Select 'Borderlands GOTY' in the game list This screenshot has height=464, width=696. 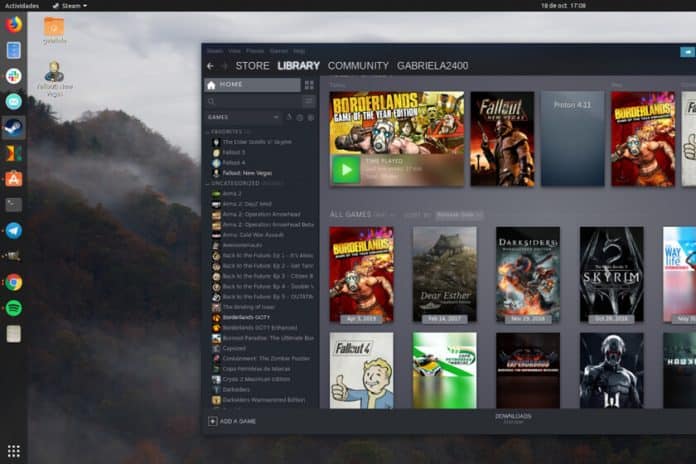click(x=246, y=317)
